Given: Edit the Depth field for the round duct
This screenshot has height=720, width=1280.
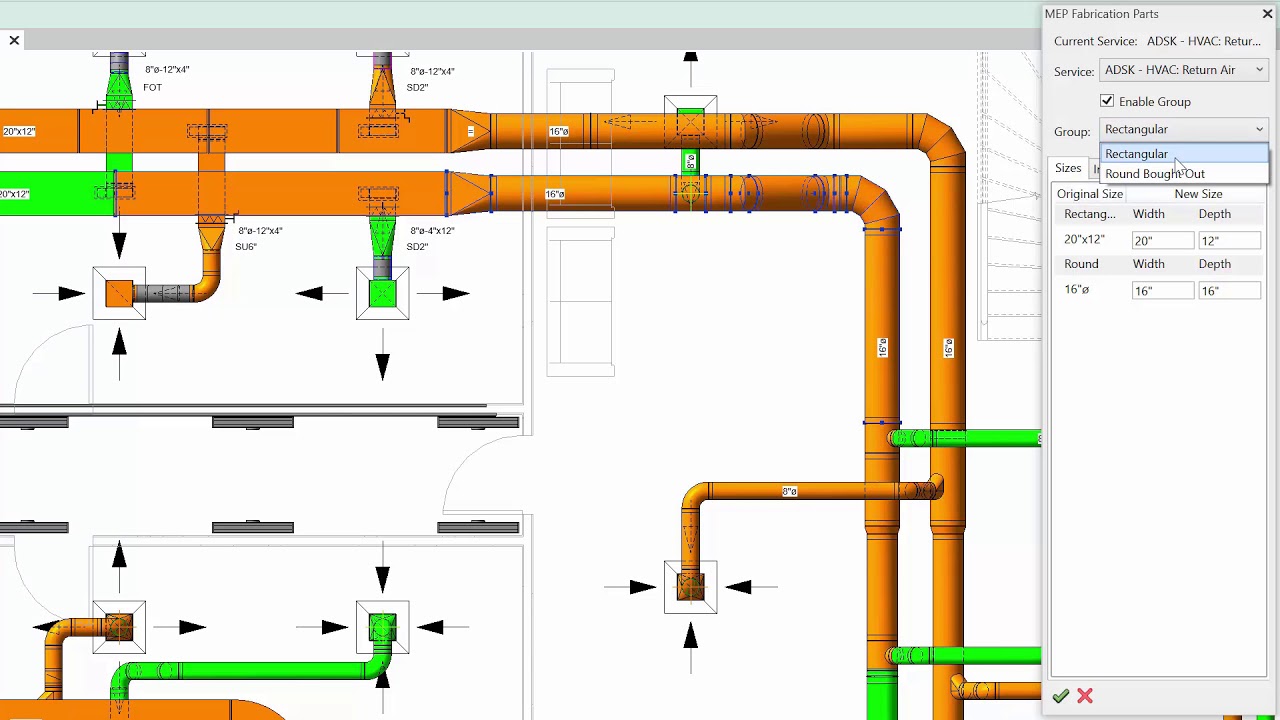Looking at the screenshot, I should pos(1228,290).
